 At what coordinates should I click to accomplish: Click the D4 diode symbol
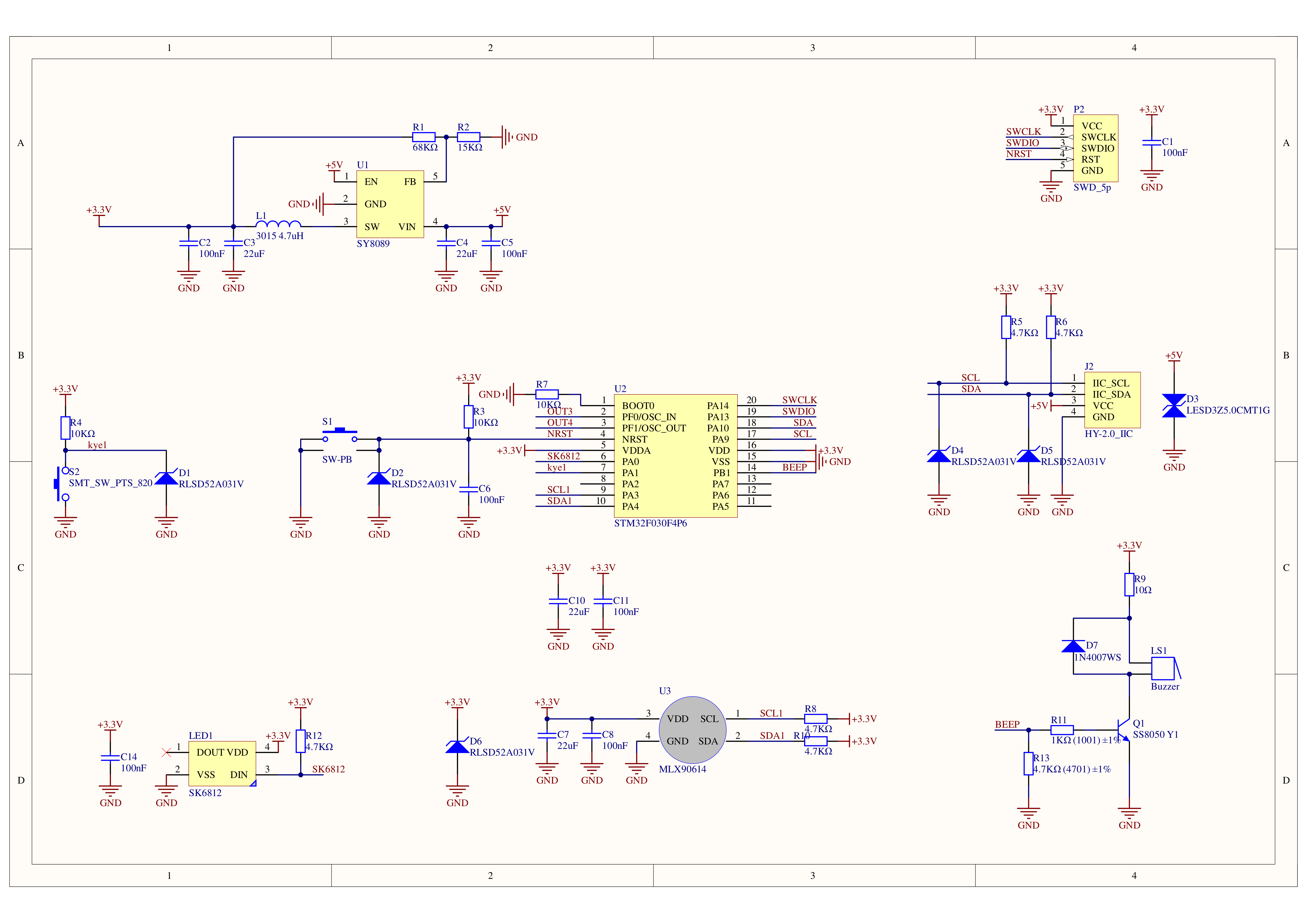(939, 456)
